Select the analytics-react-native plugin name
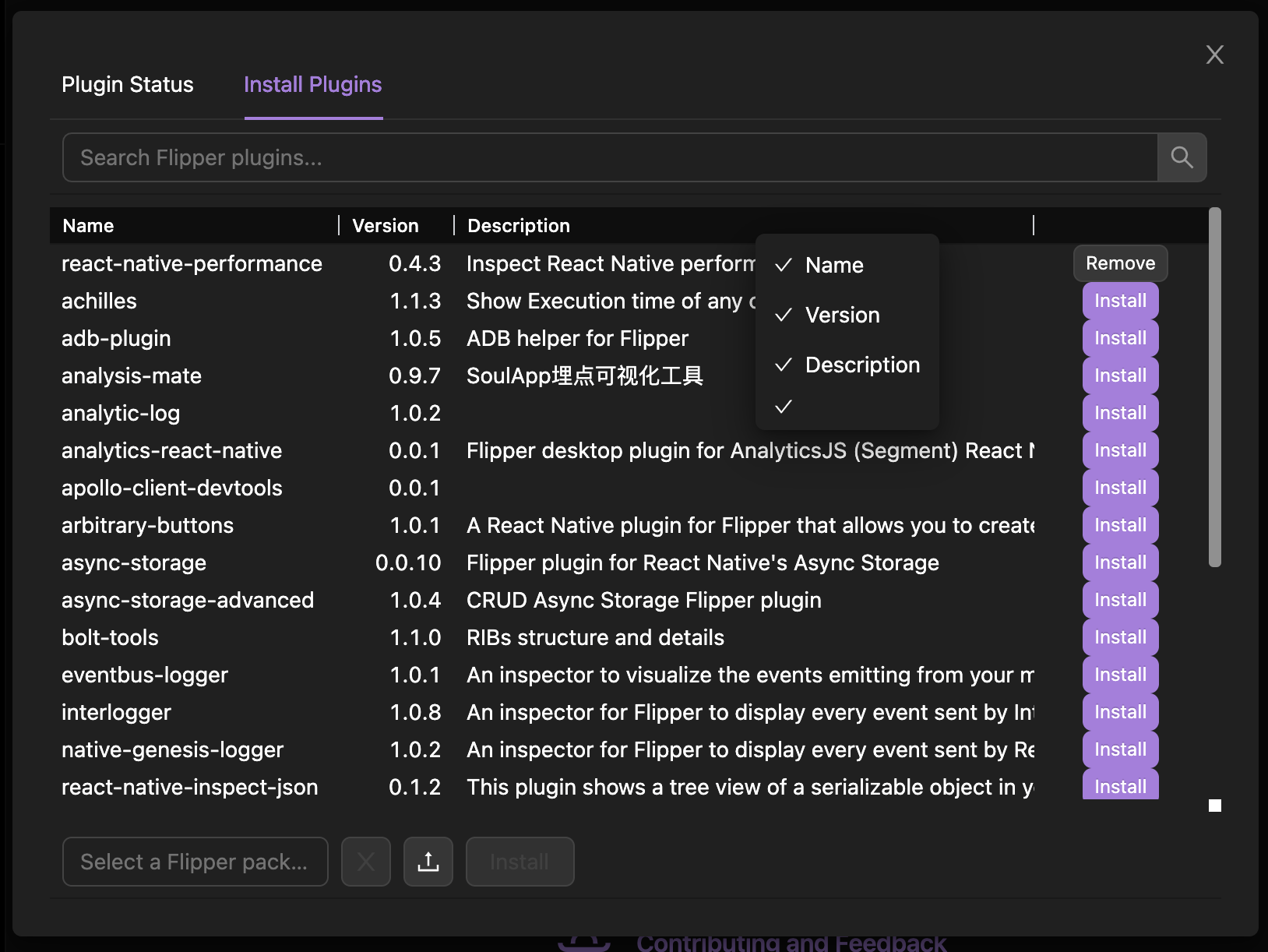The height and width of the screenshot is (952, 1268). [x=172, y=450]
